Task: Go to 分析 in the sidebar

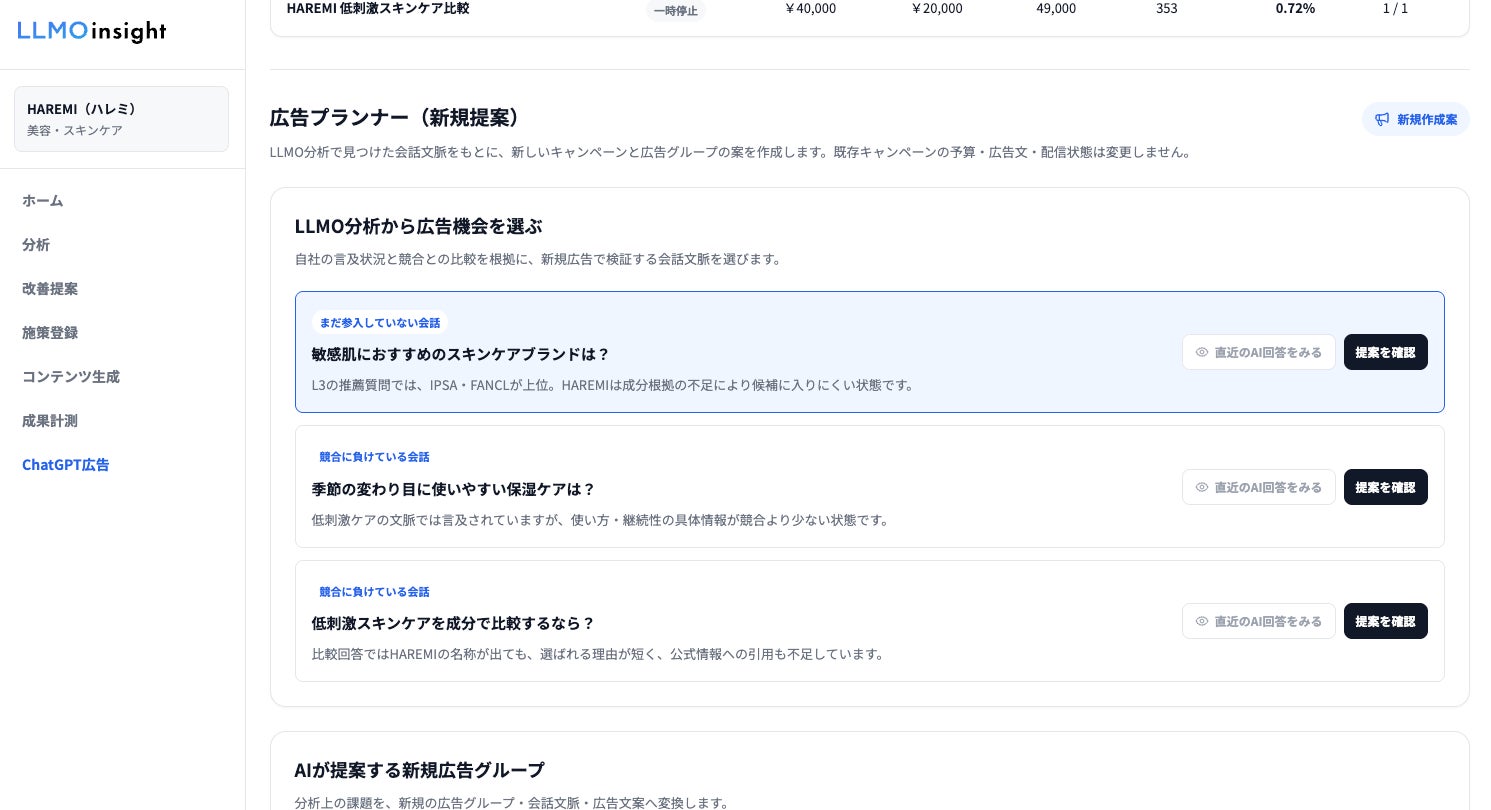Action: [36, 244]
